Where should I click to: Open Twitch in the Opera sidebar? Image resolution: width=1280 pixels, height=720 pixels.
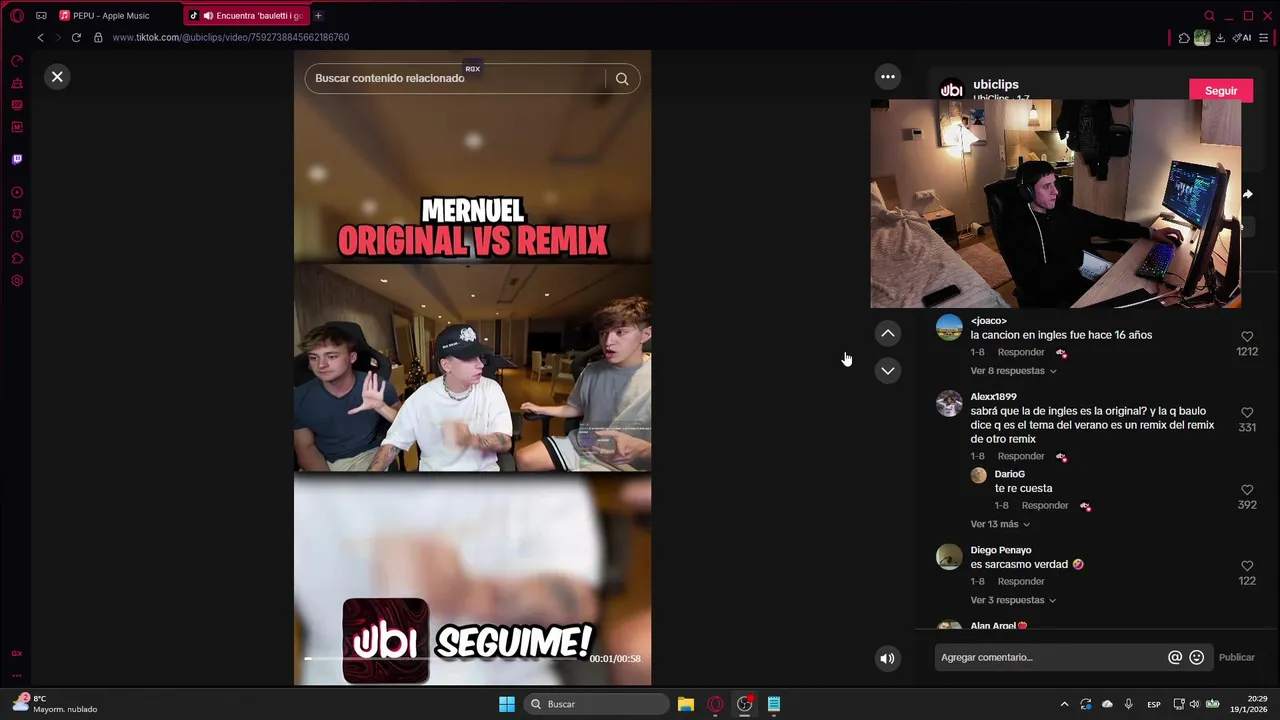(17, 159)
